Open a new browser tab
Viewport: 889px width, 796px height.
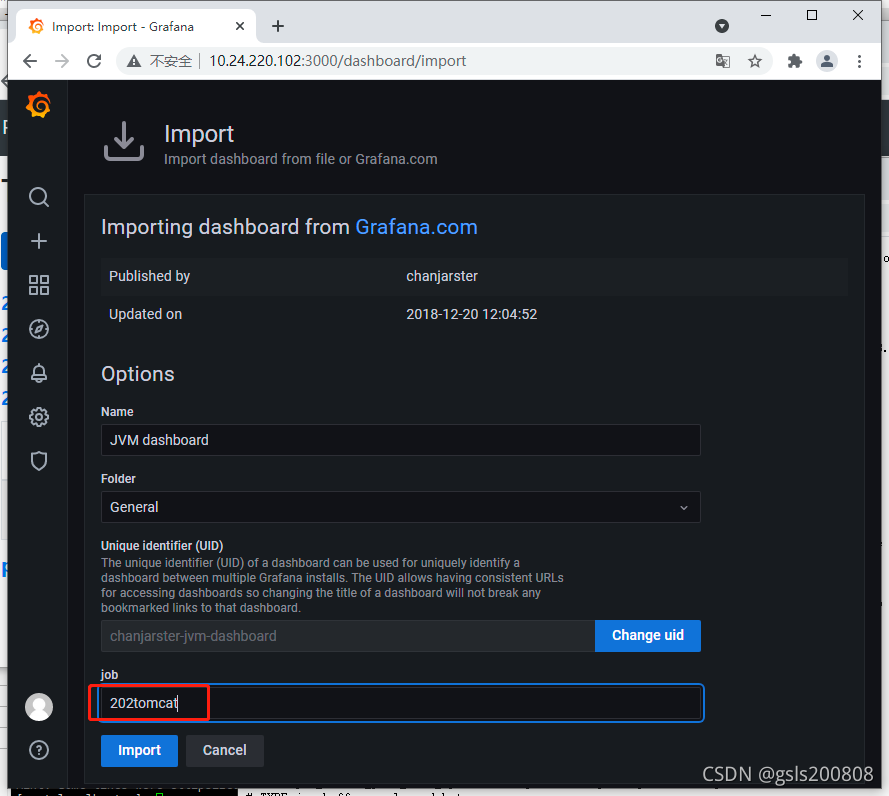point(278,26)
